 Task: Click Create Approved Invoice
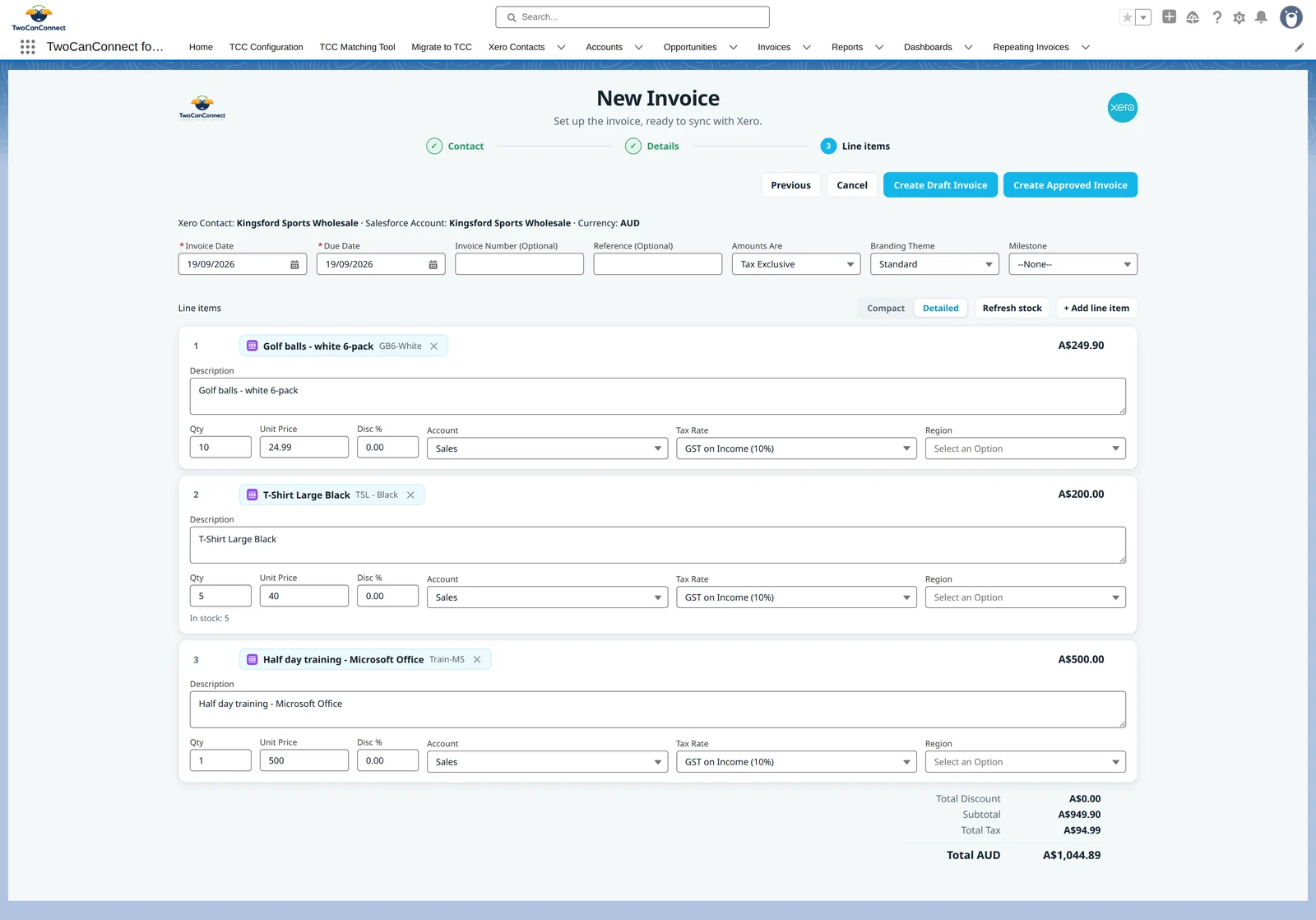[x=1070, y=185]
